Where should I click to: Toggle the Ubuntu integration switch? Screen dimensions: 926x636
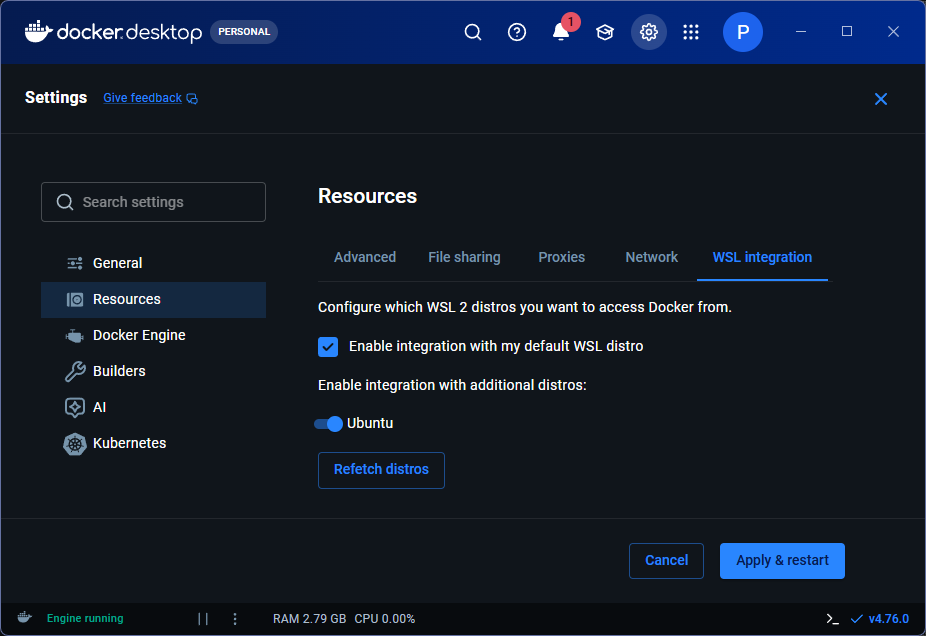click(x=328, y=424)
